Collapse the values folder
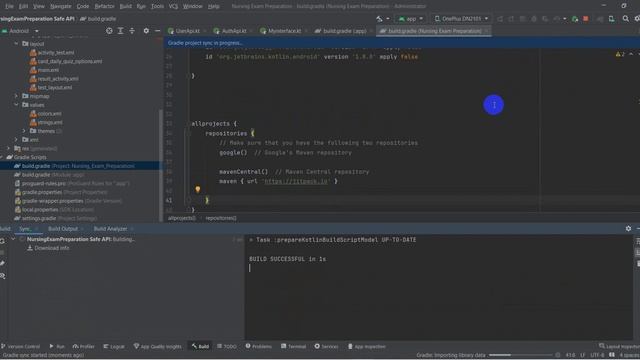 pyautogui.click(x=16, y=105)
